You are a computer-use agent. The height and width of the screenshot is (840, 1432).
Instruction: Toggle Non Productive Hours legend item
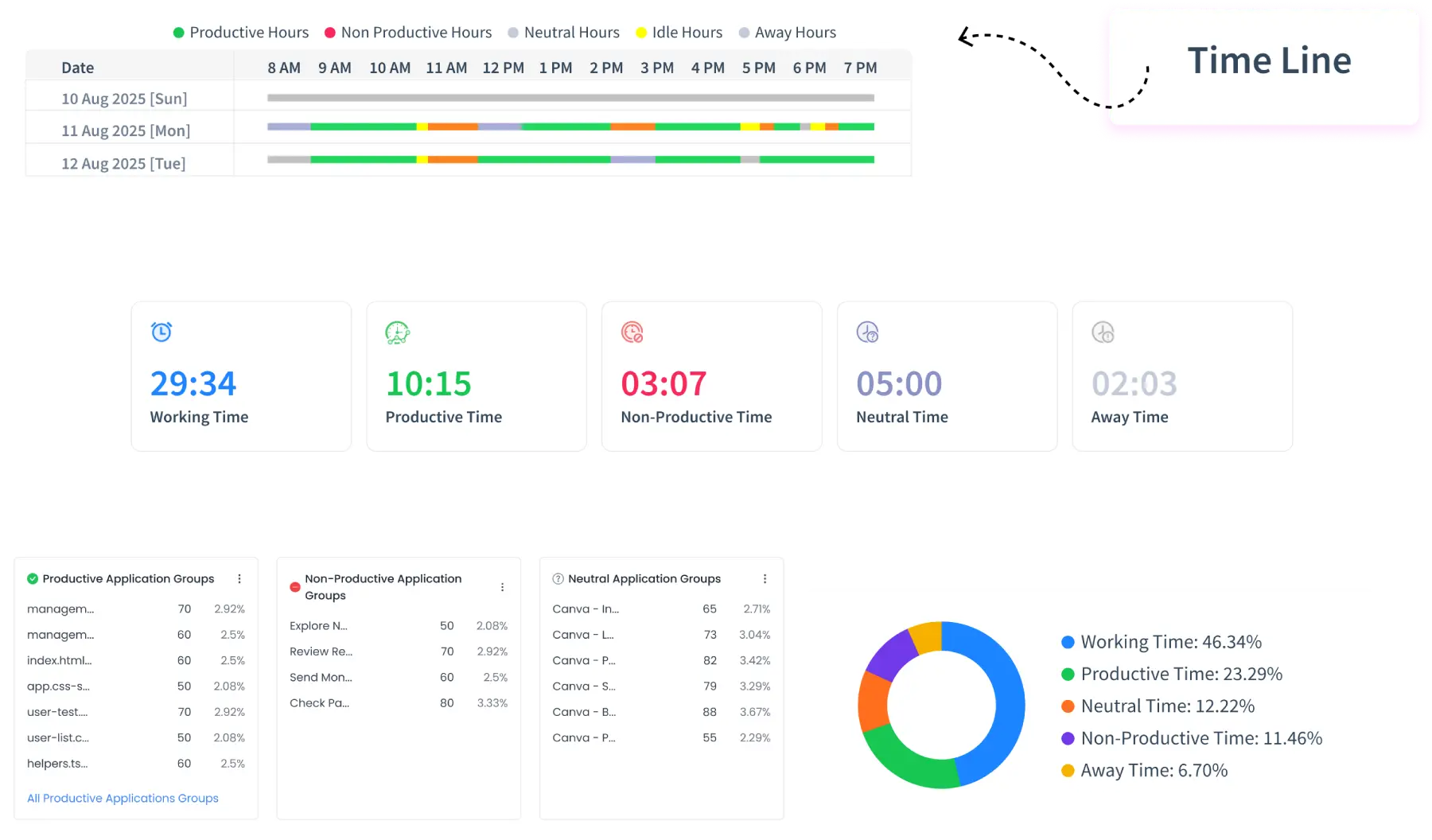(408, 33)
